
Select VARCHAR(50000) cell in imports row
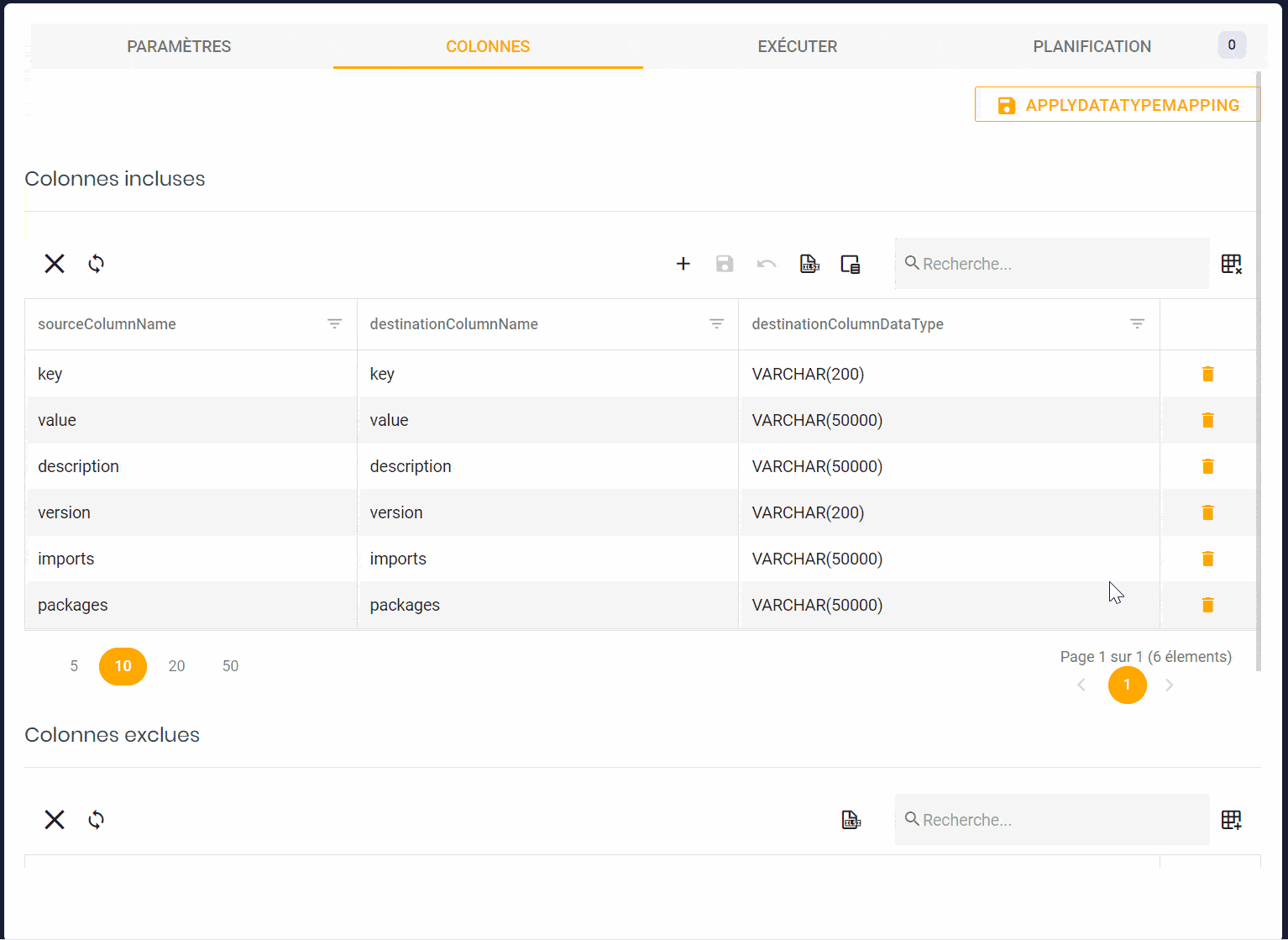pos(949,559)
